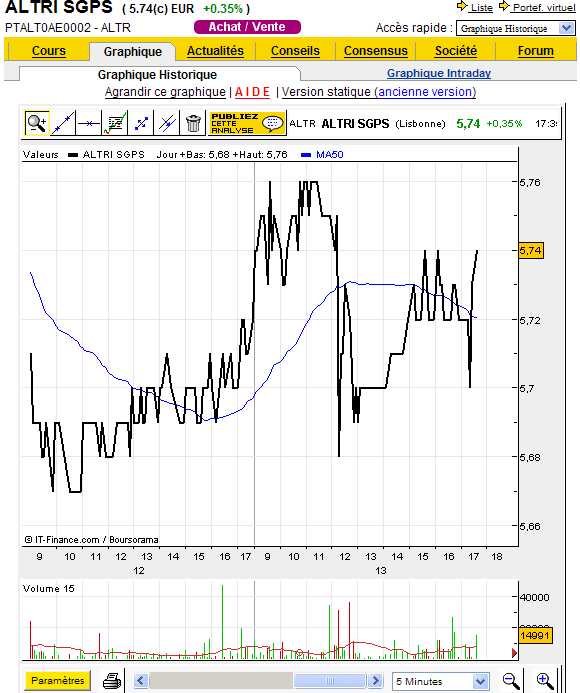Open the Conseils tab

pos(295,51)
